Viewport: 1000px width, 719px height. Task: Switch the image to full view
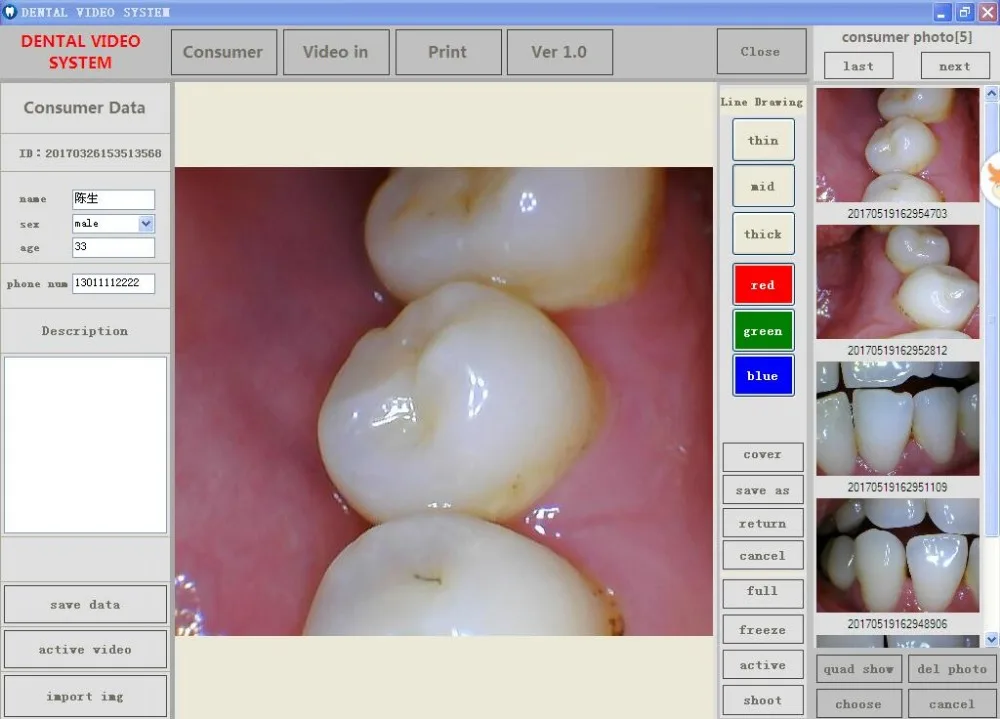click(x=763, y=592)
